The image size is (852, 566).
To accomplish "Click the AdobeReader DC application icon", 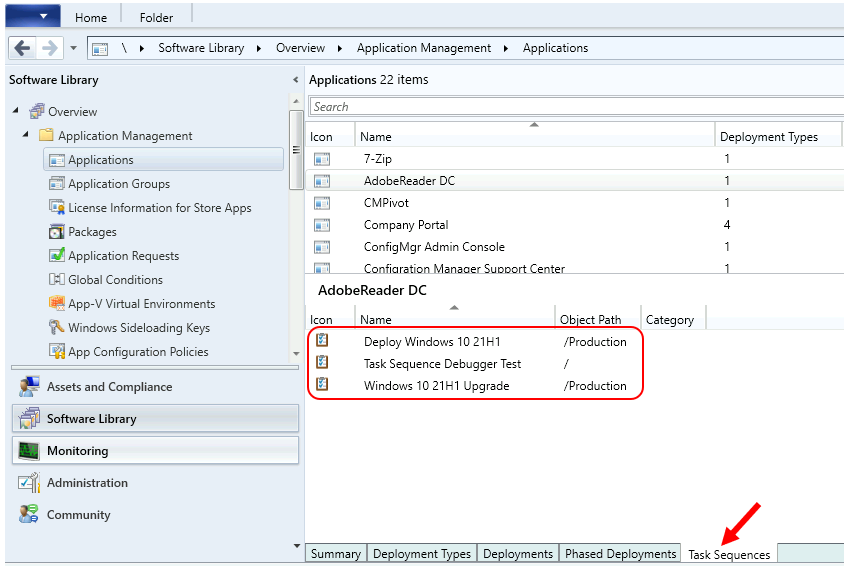I will 322,181.
